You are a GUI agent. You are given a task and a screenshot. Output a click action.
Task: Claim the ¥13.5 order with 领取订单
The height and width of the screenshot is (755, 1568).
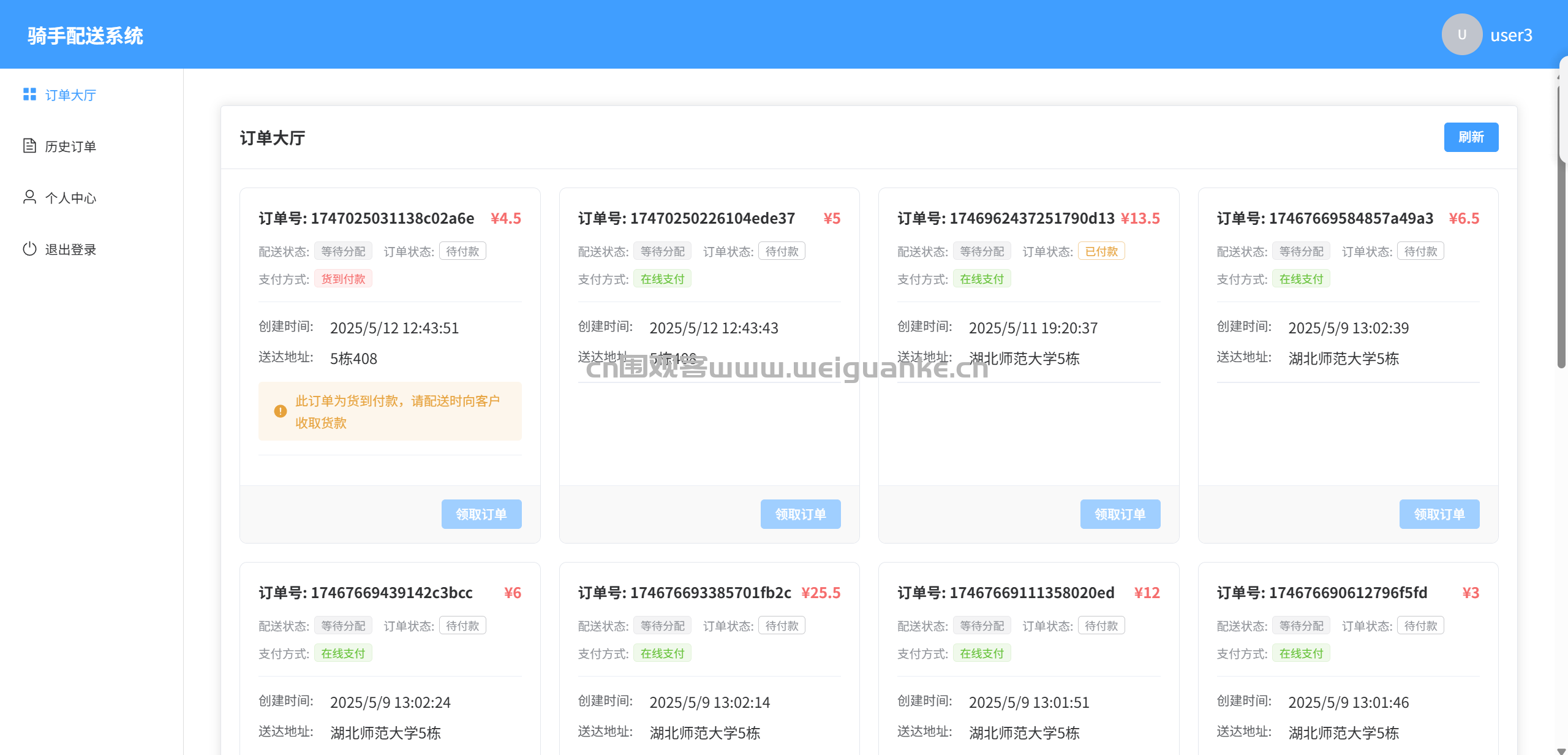1120,514
